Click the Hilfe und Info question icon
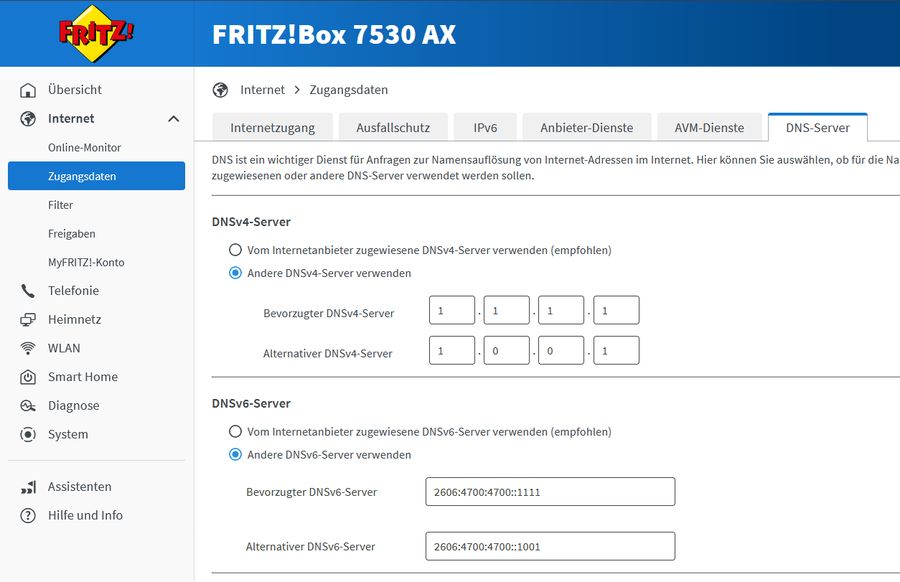This screenshot has width=900, height=582. click(29, 516)
